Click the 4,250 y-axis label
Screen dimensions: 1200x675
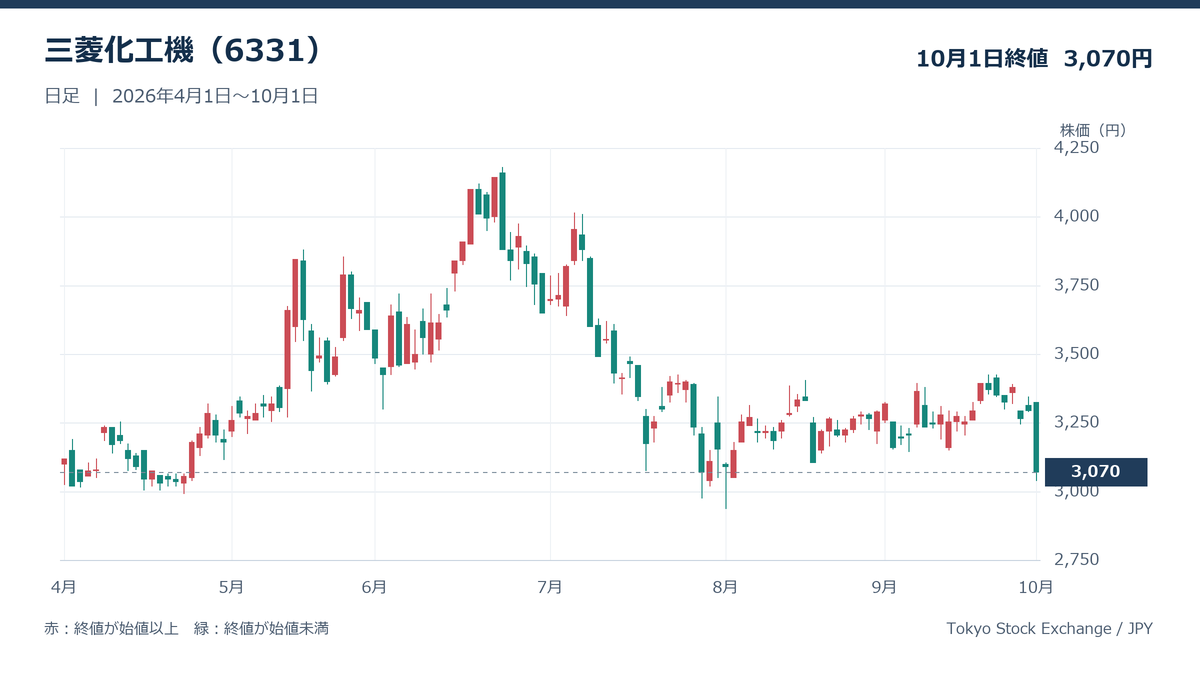coord(1076,148)
